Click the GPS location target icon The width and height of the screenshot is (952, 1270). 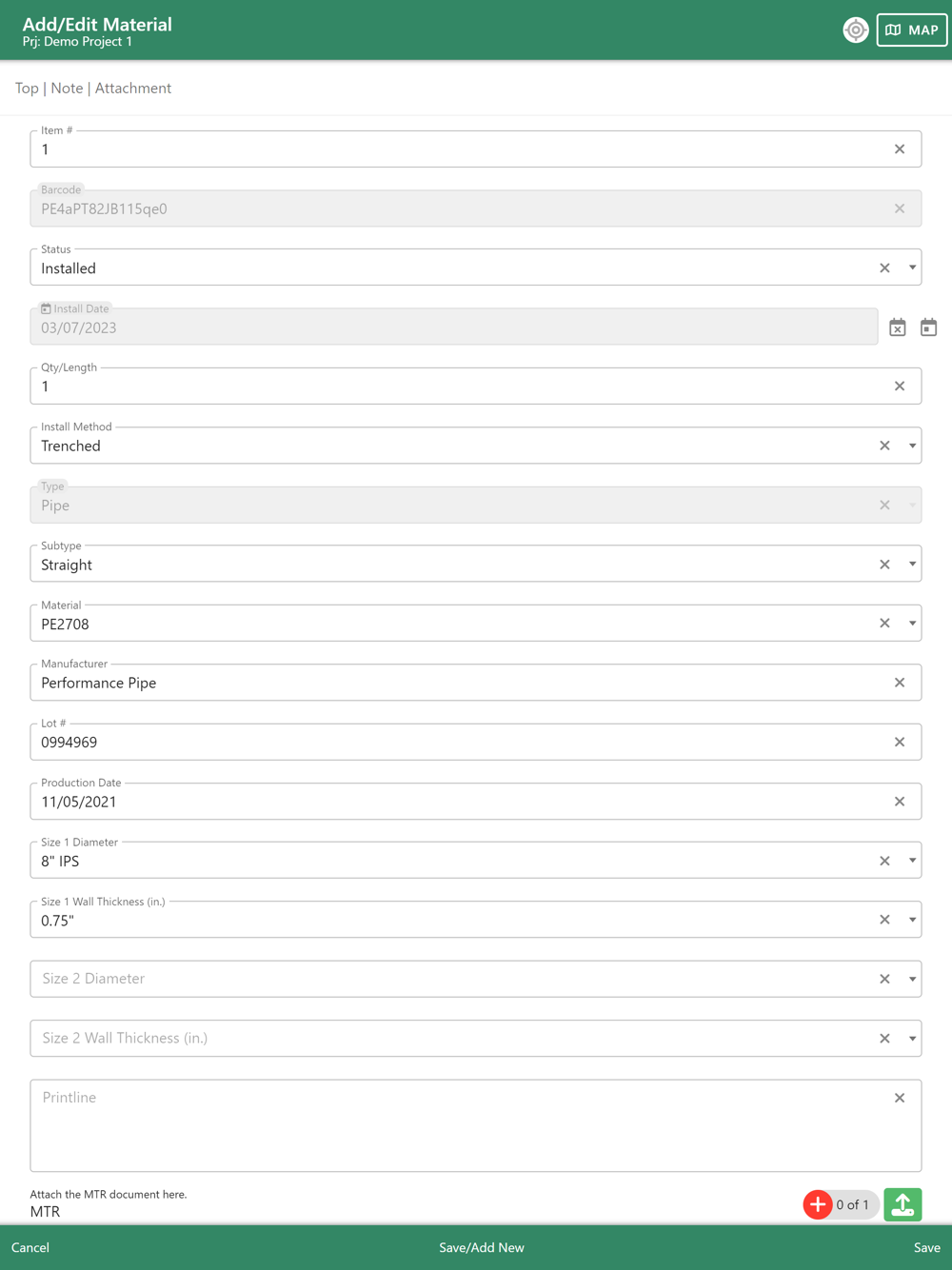point(855,30)
